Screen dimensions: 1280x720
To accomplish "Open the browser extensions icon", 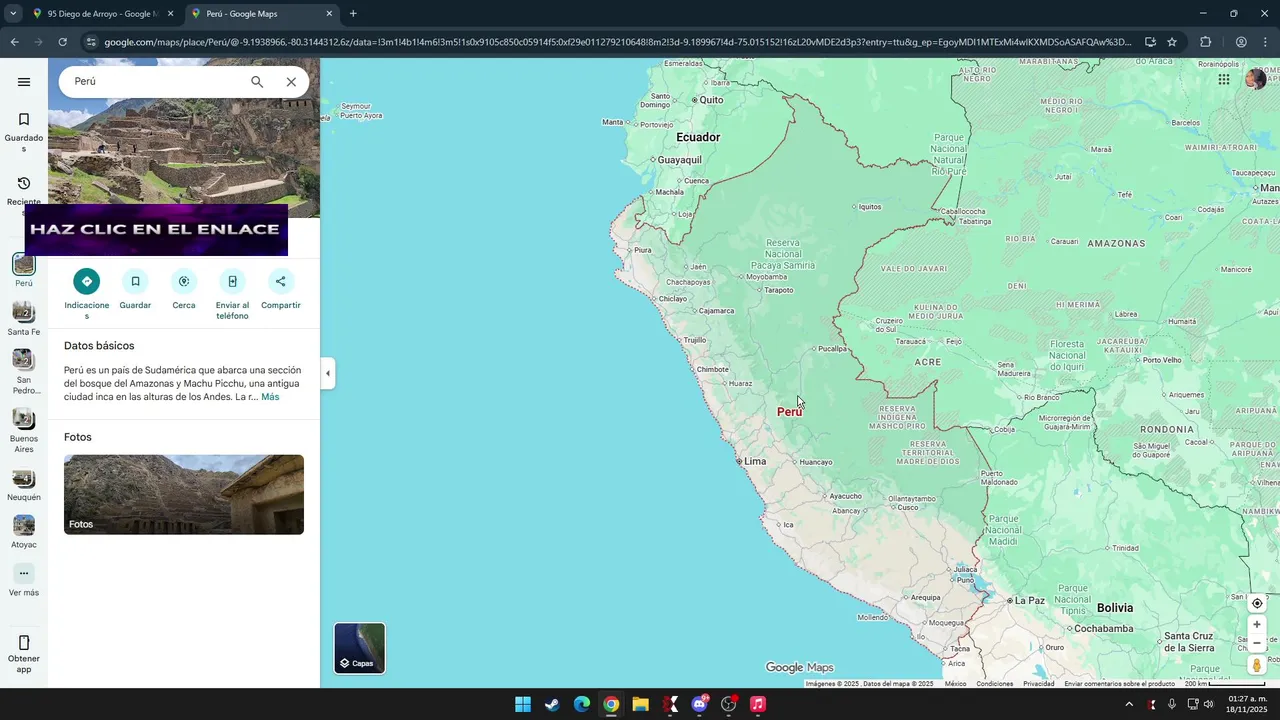I will point(1205,42).
